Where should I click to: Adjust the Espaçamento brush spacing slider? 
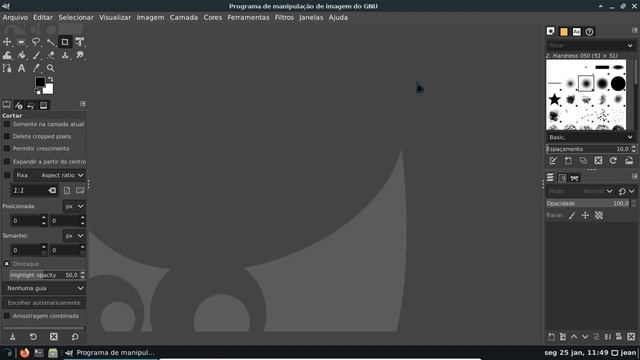pyautogui.click(x=588, y=149)
